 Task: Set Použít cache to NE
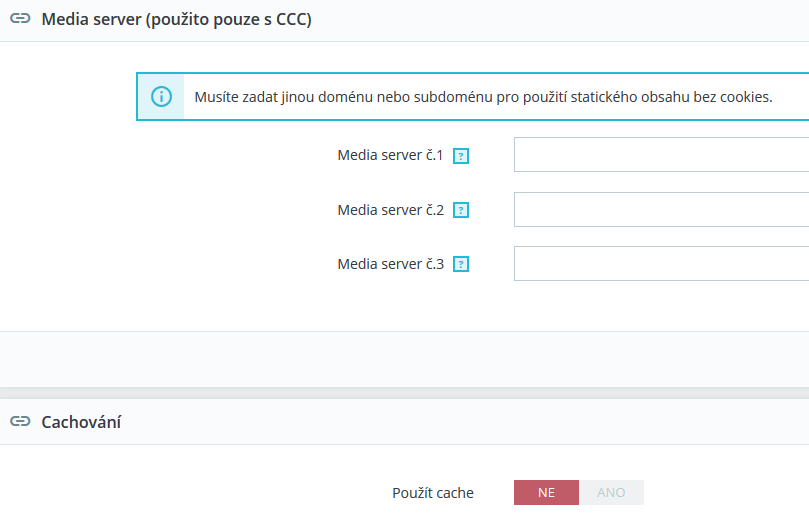(546, 493)
